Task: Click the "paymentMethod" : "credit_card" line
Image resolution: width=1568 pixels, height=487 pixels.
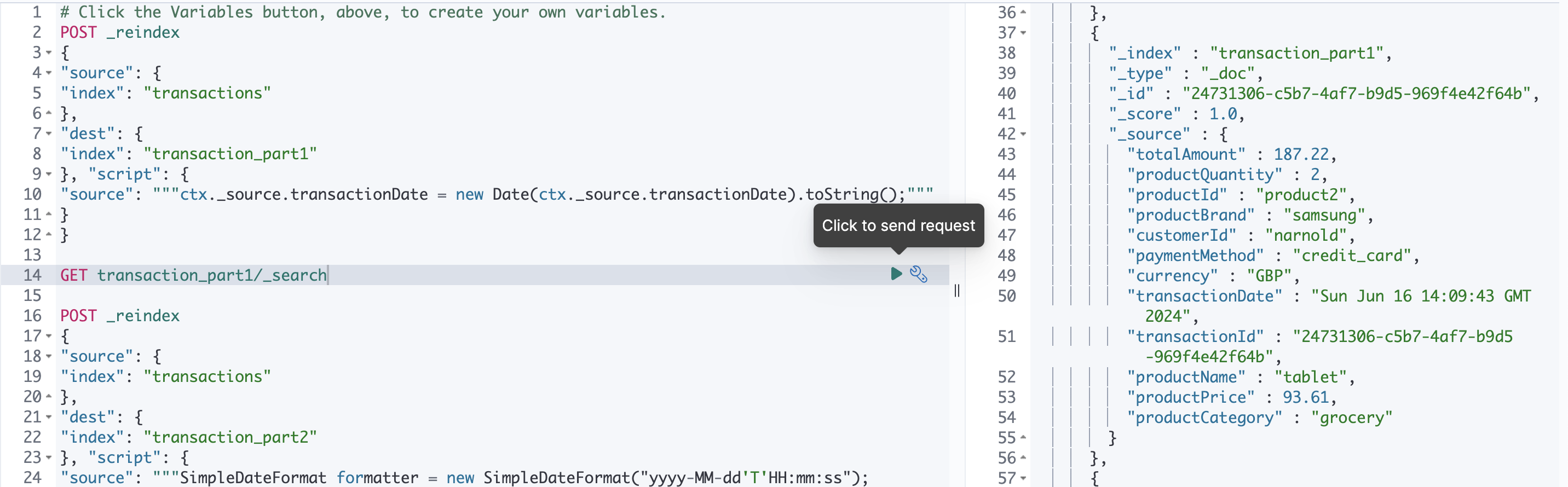Action: tap(1273, 256)
